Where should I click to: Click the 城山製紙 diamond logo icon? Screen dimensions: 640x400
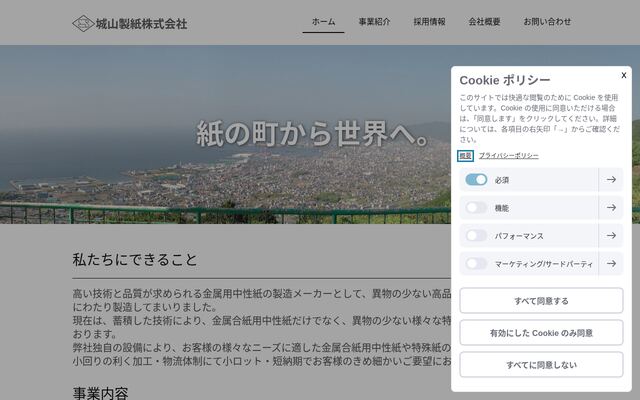(x=83, y=23)
